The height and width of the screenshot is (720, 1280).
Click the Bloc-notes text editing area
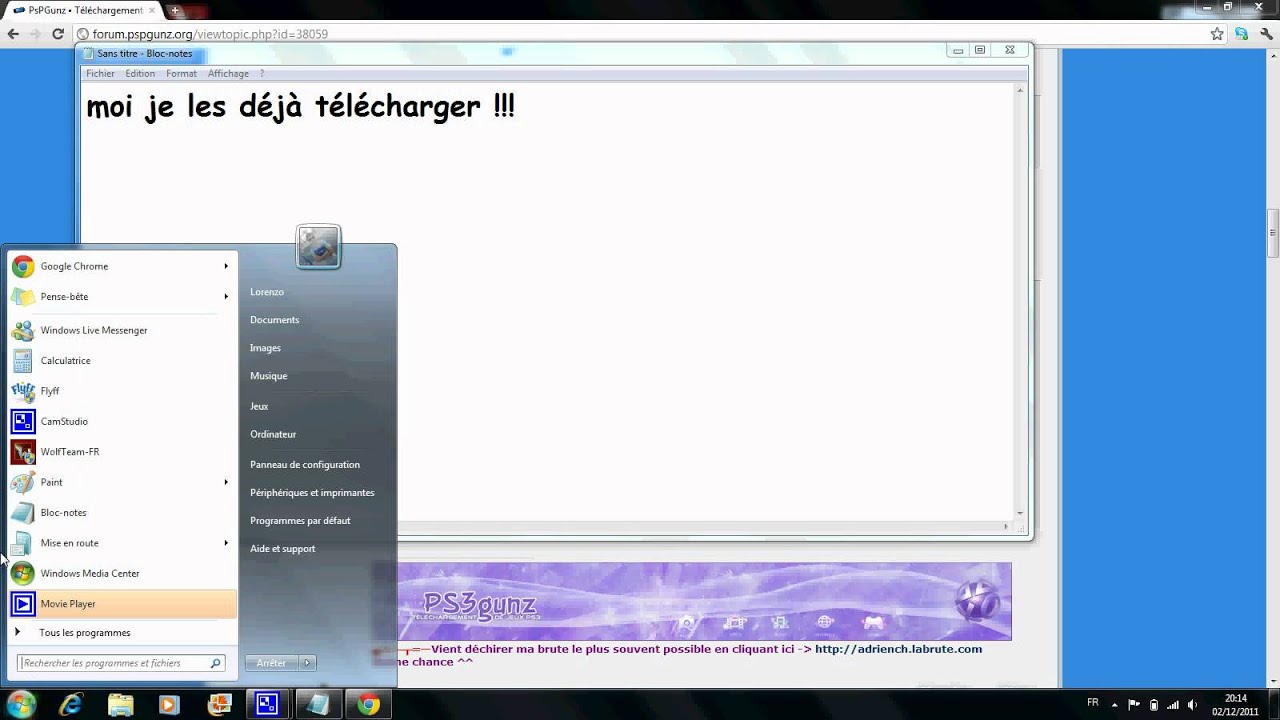[x=548, y=303]
